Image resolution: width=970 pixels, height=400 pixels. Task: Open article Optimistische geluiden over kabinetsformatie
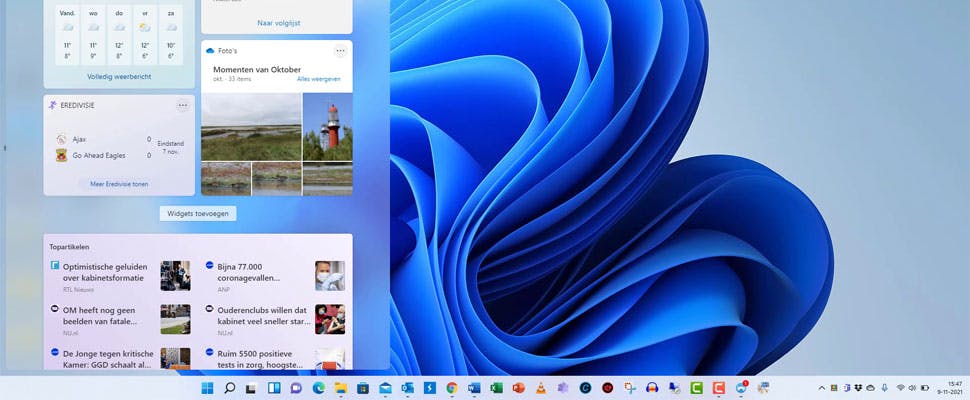(105, 273)
